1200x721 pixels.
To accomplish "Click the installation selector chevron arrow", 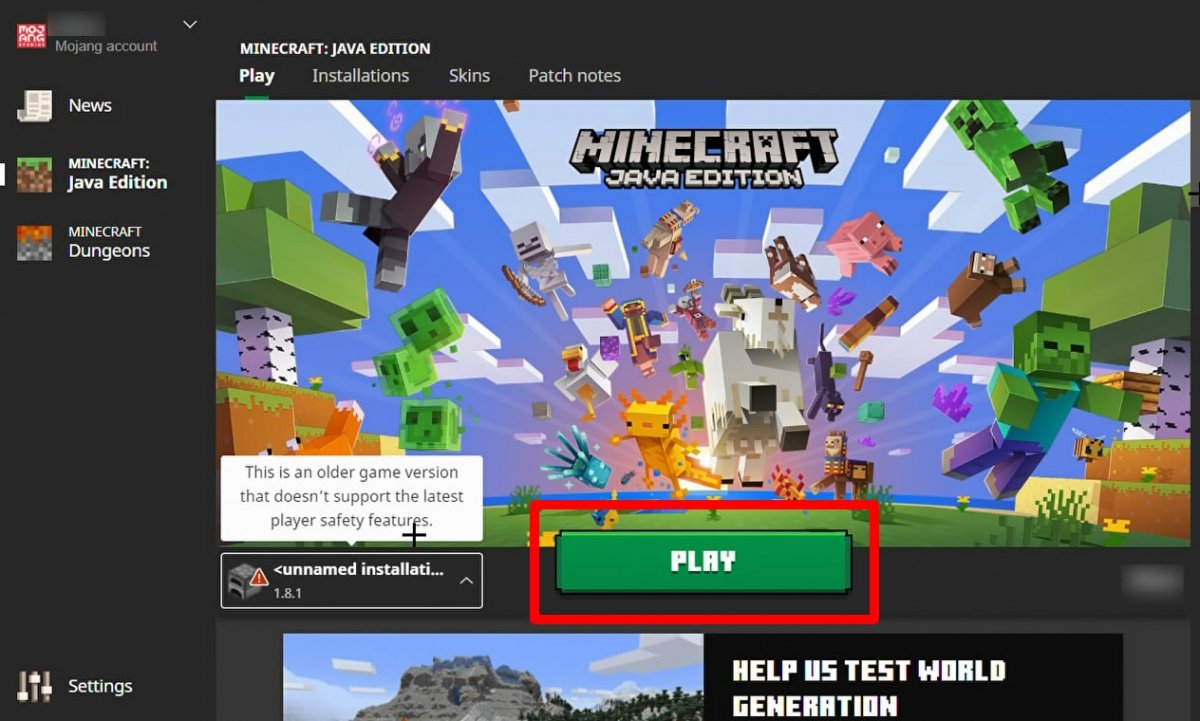I will [466, 581].
